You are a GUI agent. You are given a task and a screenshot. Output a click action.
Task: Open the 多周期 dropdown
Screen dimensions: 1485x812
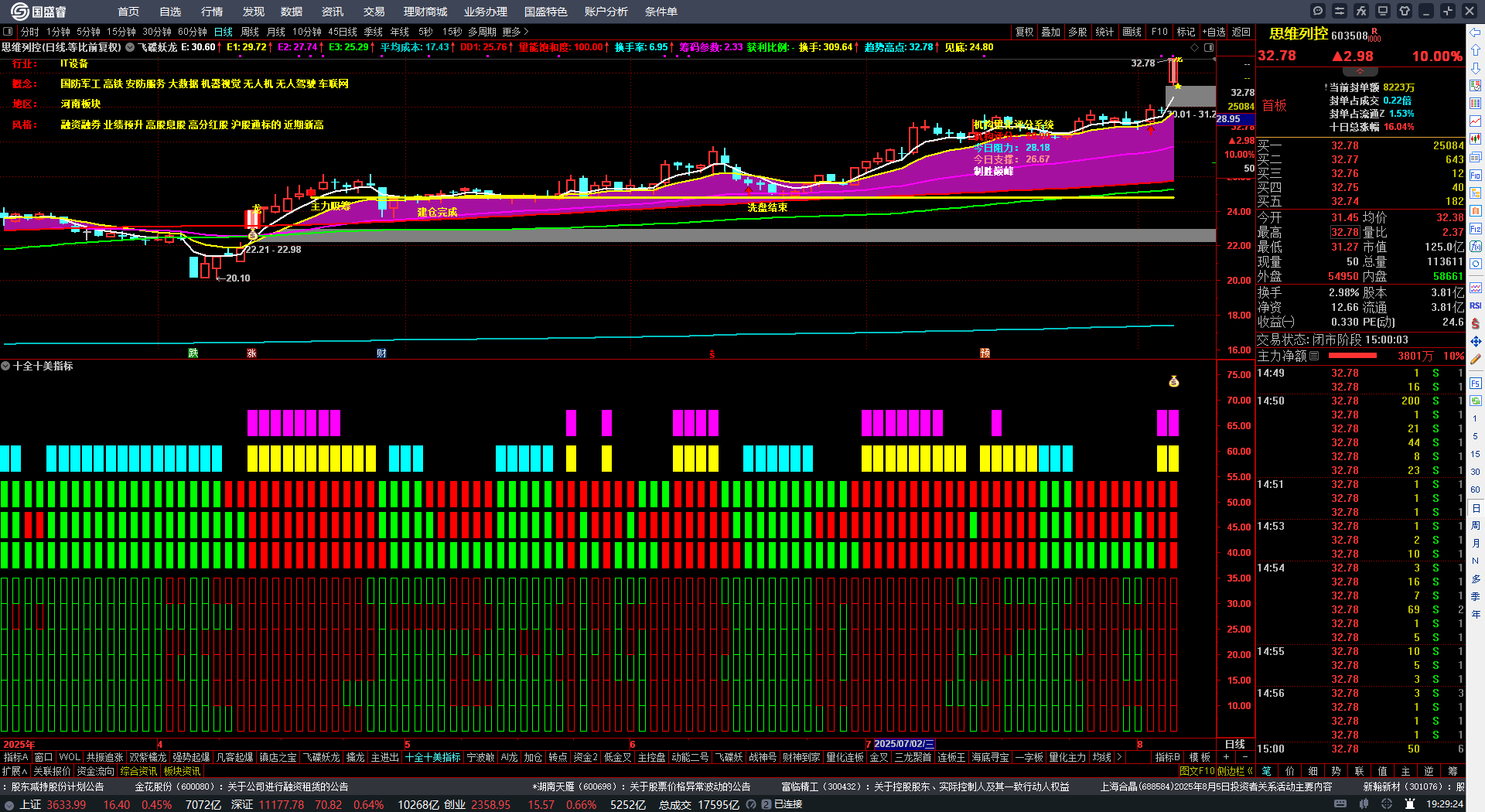coord(482,32)
